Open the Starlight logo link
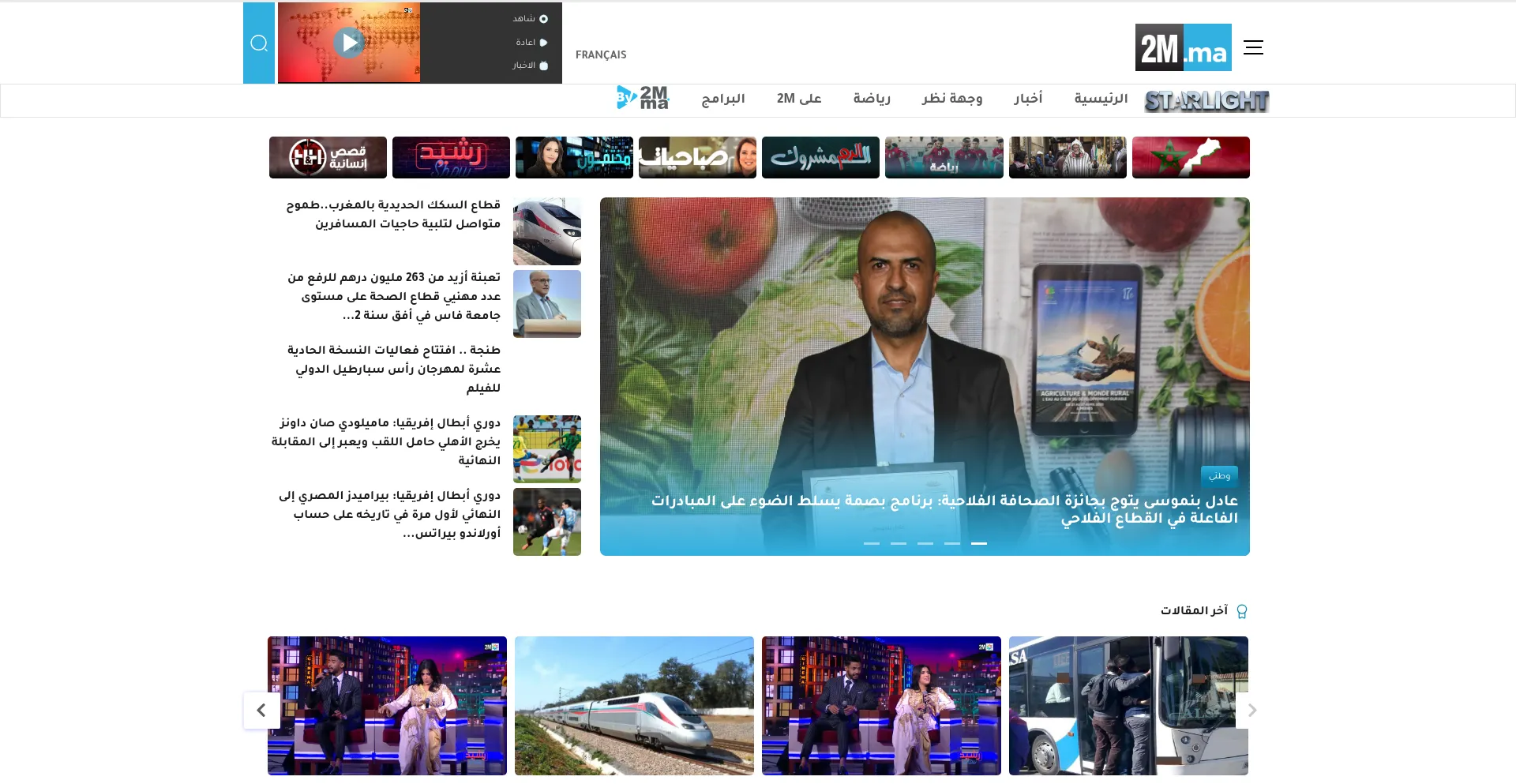 (1206, 101)
